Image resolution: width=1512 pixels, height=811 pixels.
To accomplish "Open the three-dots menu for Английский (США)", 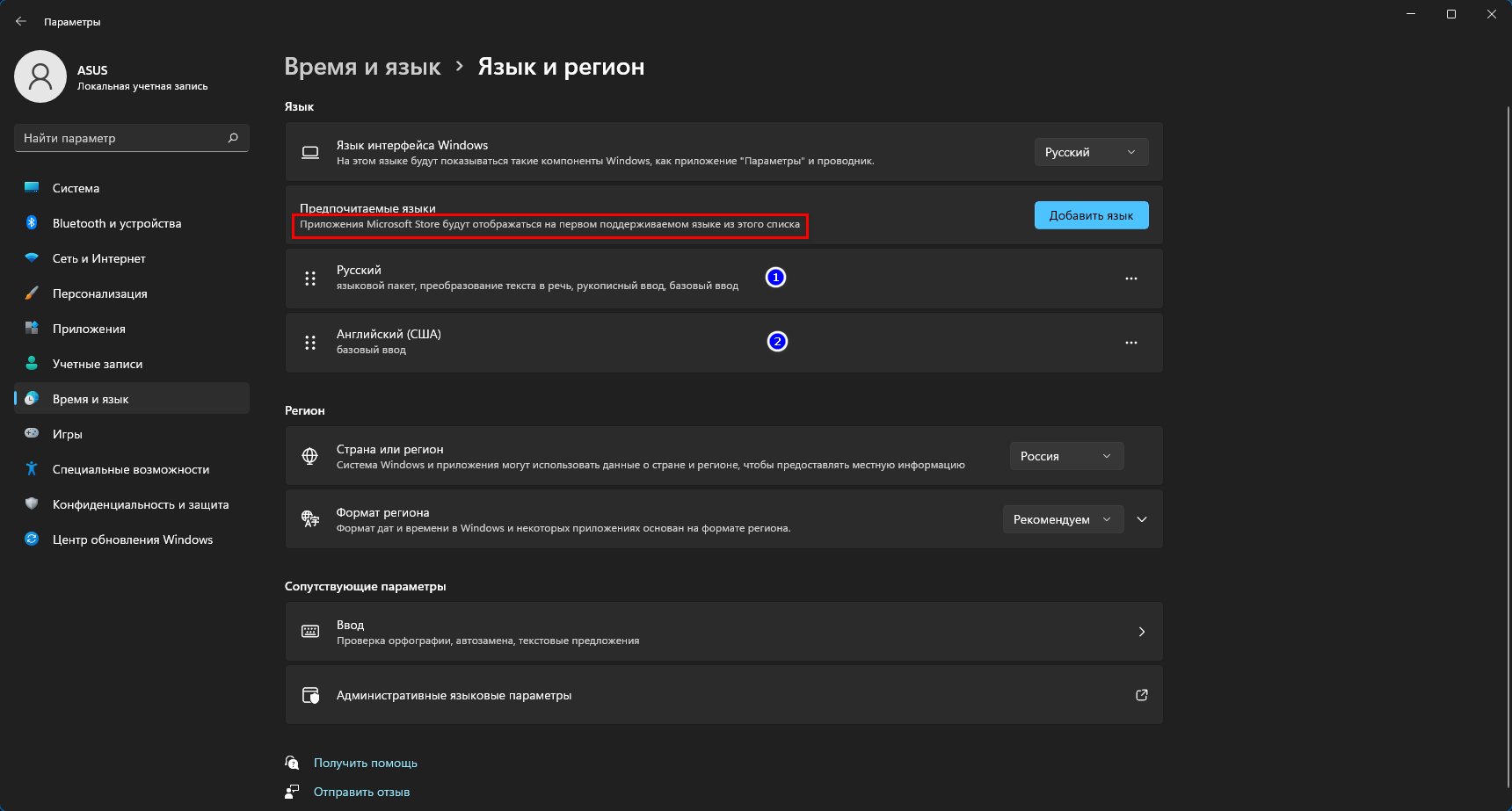I will [x=1130, y=343].
